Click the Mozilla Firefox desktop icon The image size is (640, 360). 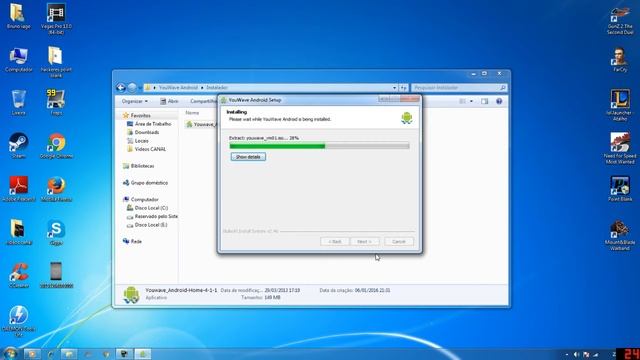[x=56, y=189]
